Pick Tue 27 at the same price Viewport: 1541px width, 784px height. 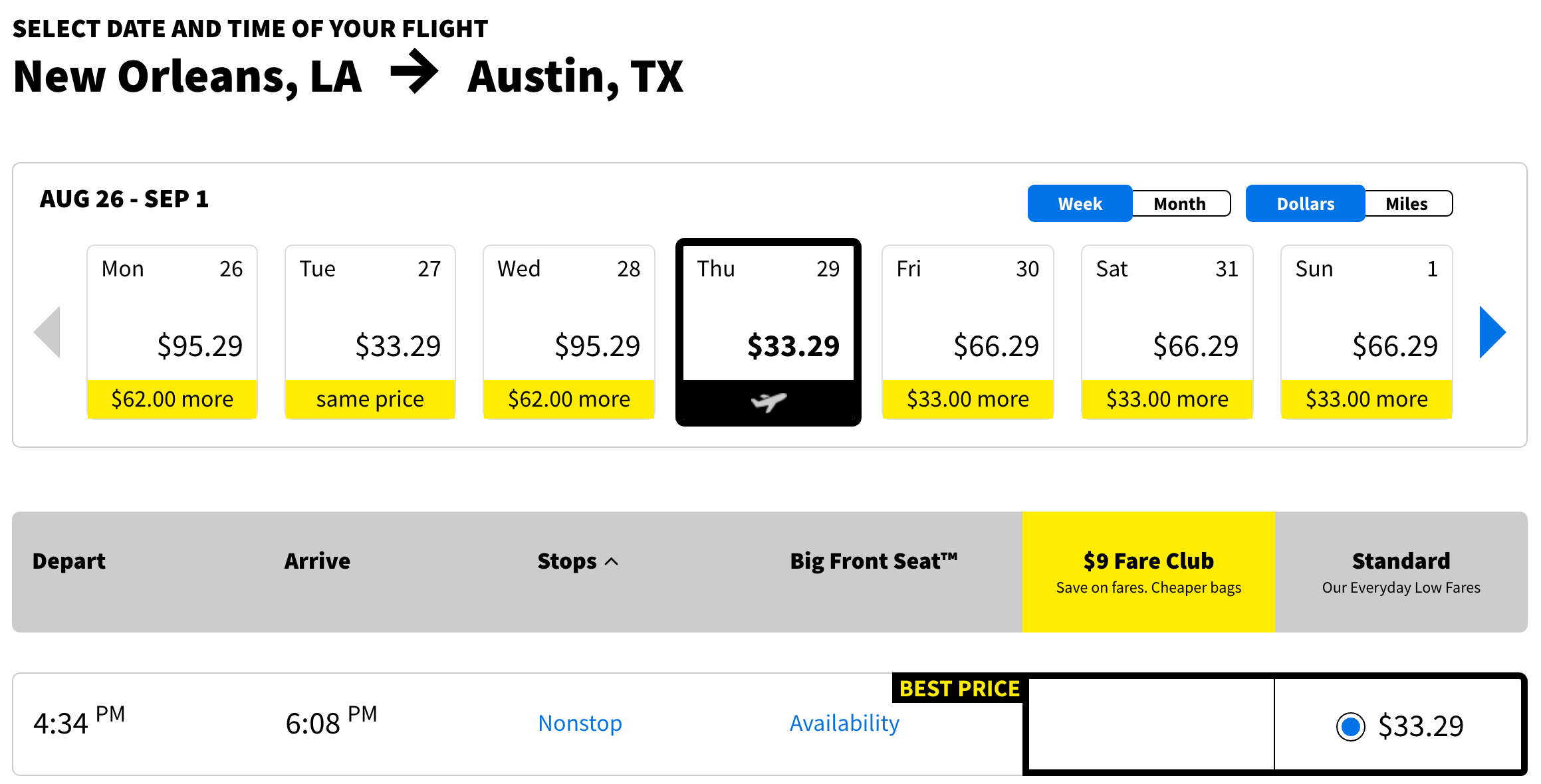370,332
